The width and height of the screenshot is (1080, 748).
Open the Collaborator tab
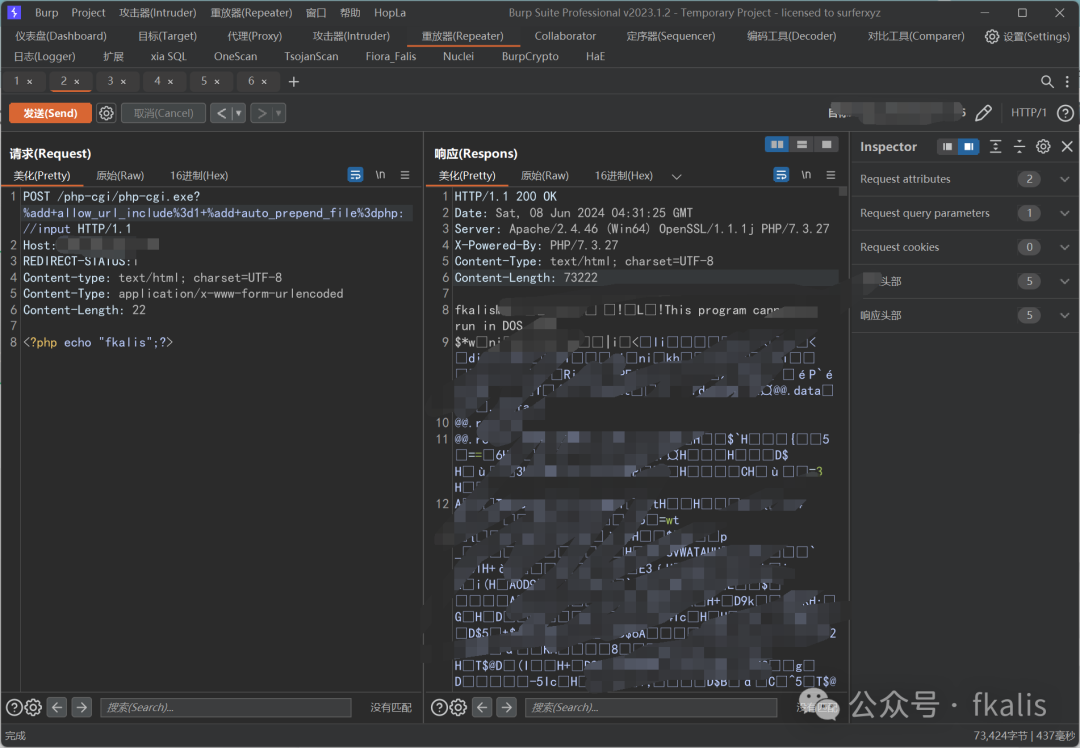(565, 36)
